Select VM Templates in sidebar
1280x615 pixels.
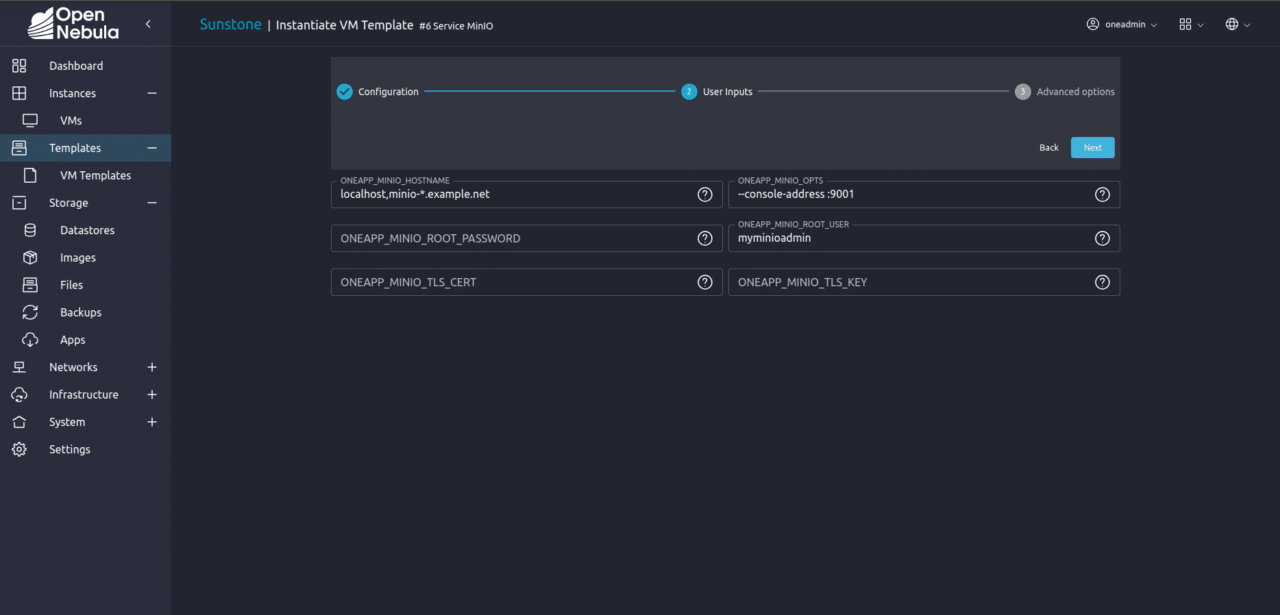coord(95,175)
